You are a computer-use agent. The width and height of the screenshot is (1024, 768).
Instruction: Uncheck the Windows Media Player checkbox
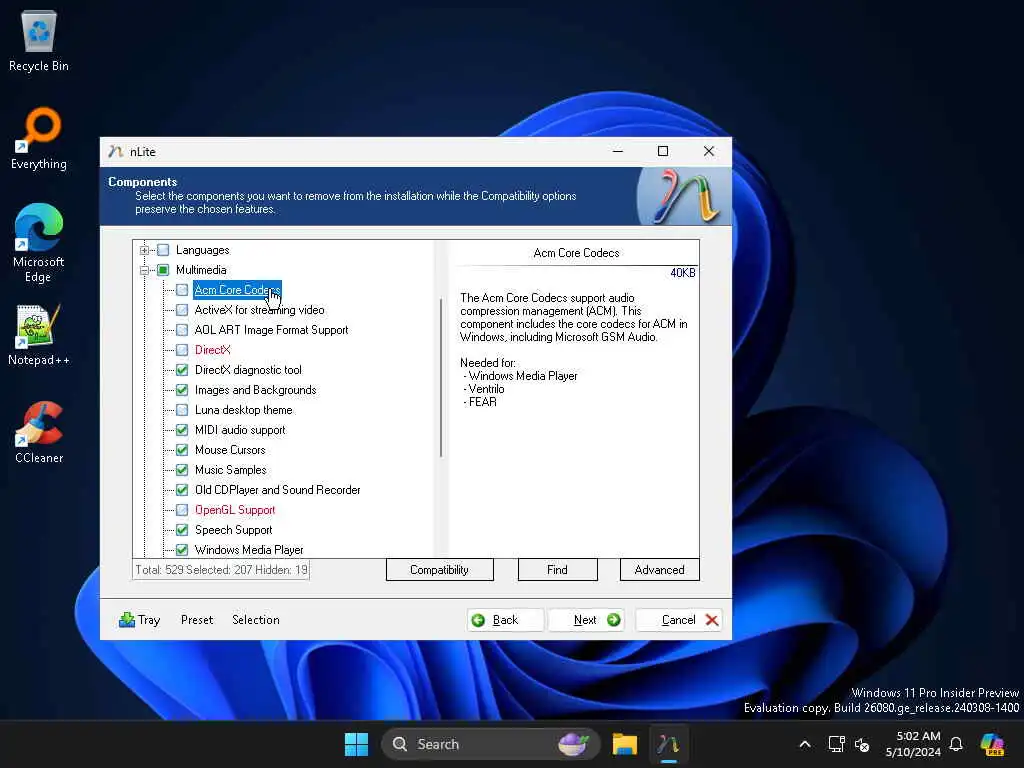click(x=182, y=550)
